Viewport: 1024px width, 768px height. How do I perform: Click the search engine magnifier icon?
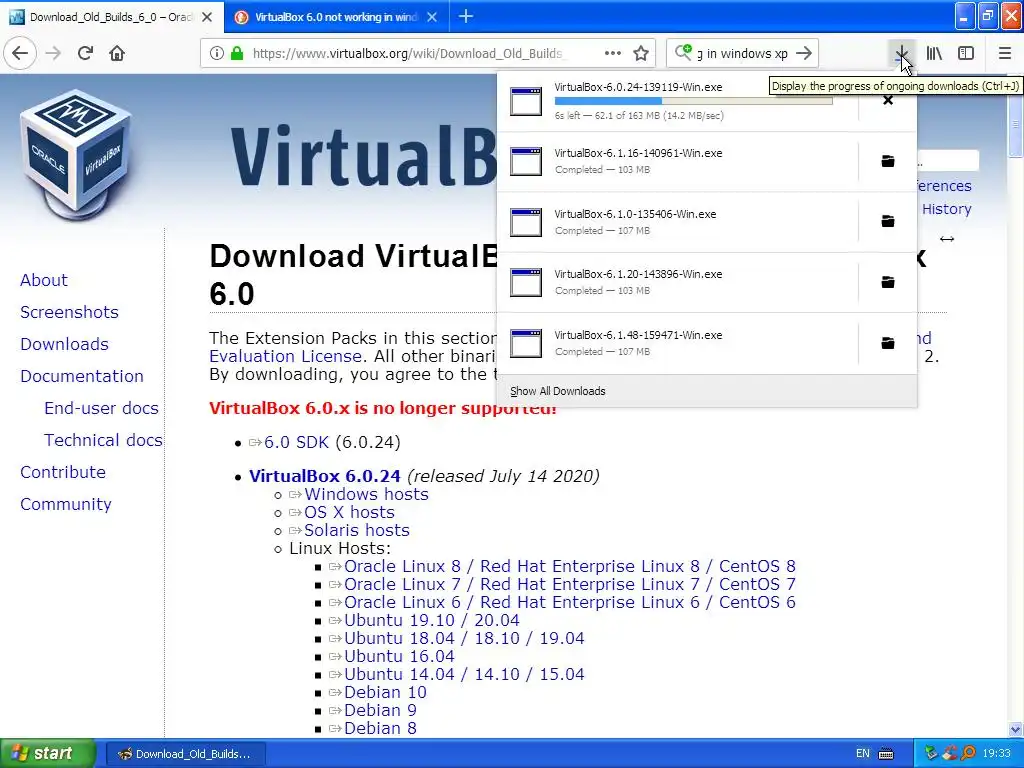click(x=683, y=52)
